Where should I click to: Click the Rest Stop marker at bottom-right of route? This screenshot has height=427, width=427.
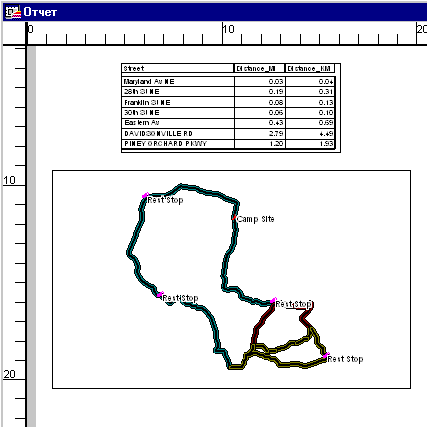[326, 356]
